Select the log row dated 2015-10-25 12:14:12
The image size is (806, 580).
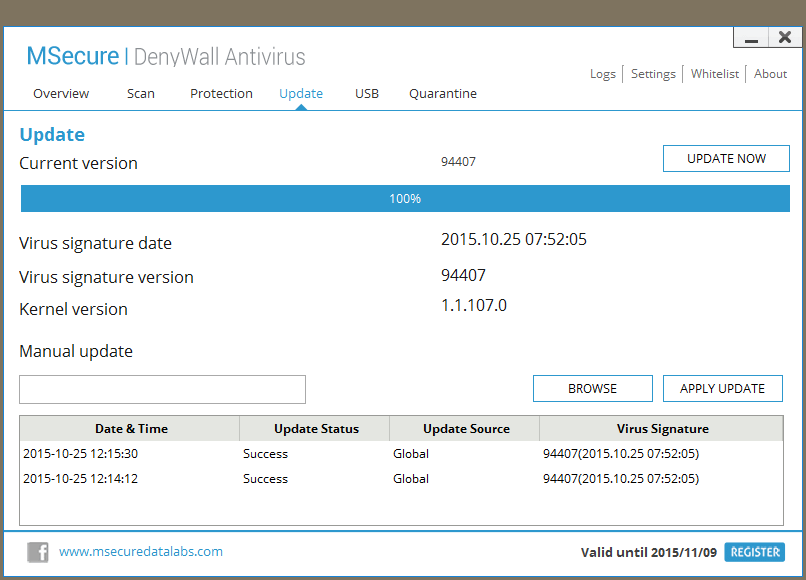(x=401, y=479)
